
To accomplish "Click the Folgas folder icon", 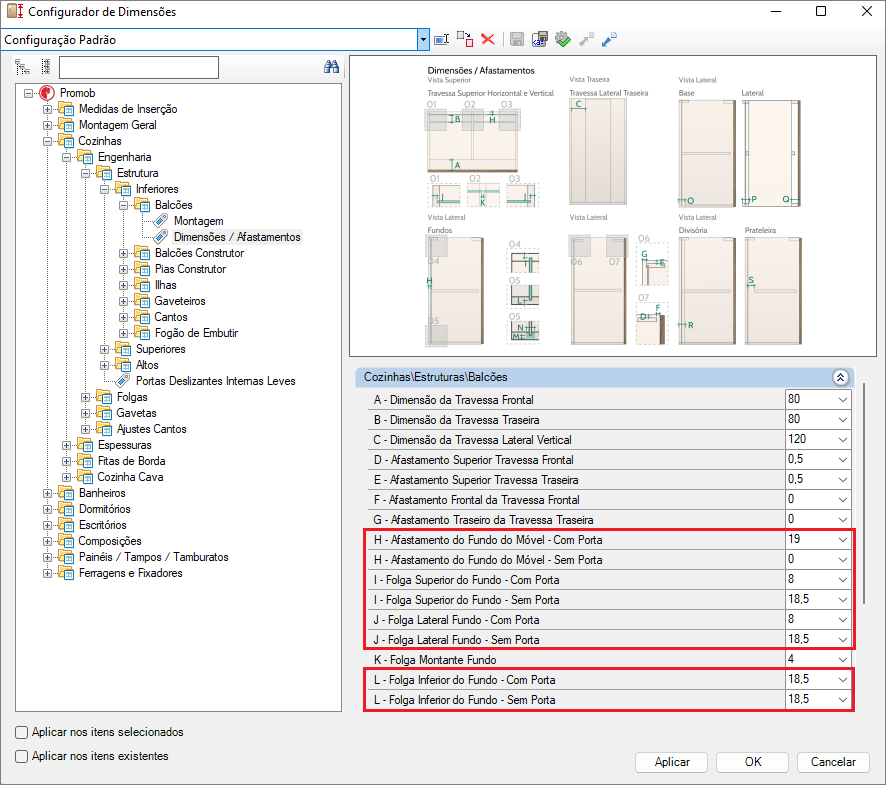I will point(104,397).
